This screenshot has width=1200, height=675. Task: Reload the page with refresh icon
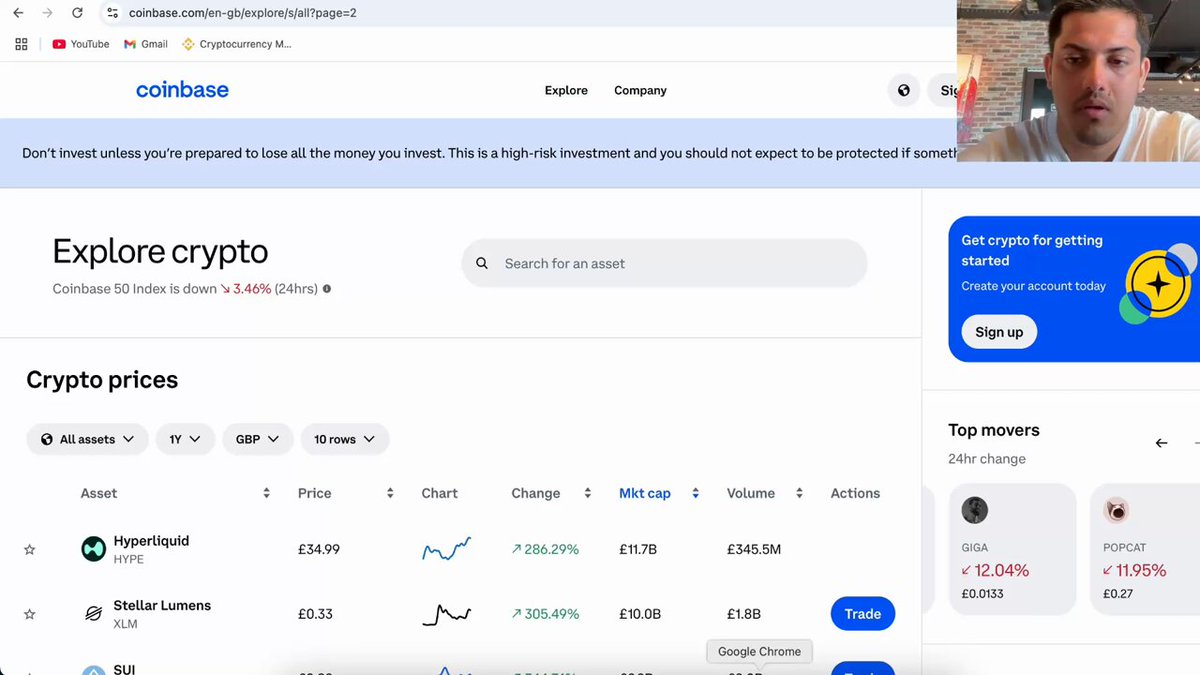[77, 13]
